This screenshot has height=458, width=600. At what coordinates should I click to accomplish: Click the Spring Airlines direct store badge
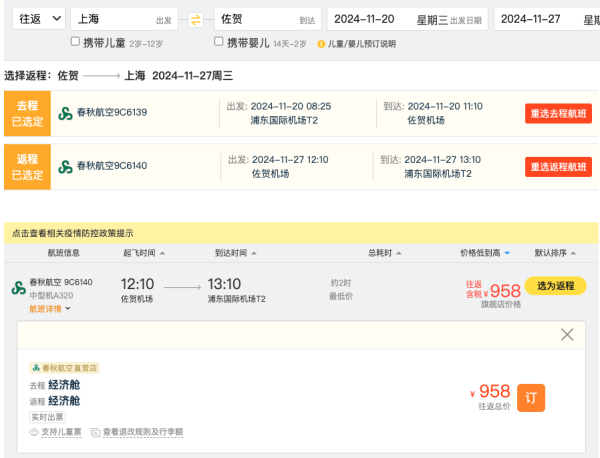point(64,368)
